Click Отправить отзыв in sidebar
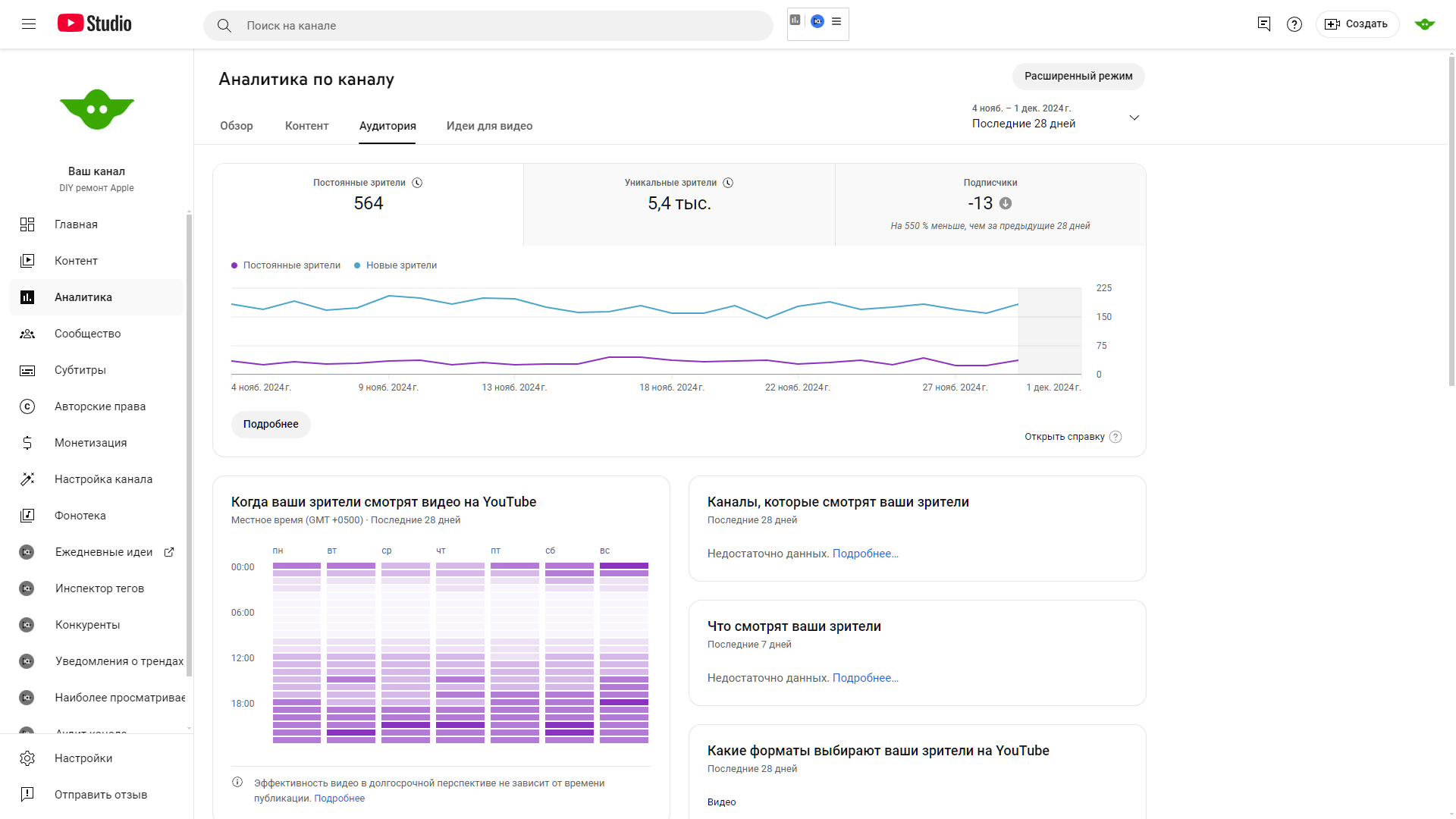The image size is (1456, 819). pyautogui.click(x=97, y=795)
